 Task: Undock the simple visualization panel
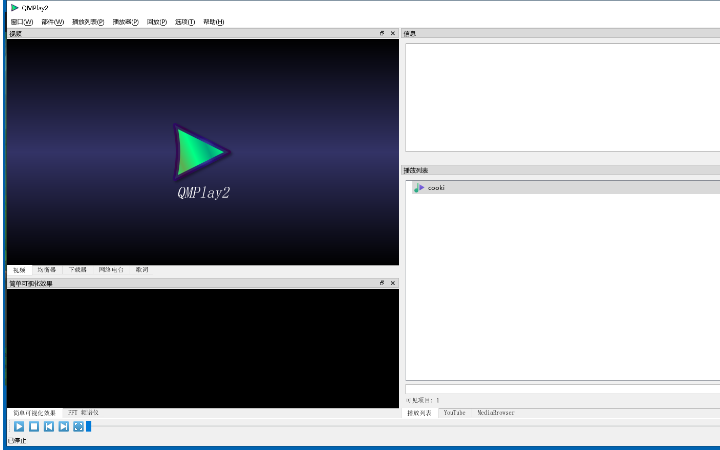point(382,283)
